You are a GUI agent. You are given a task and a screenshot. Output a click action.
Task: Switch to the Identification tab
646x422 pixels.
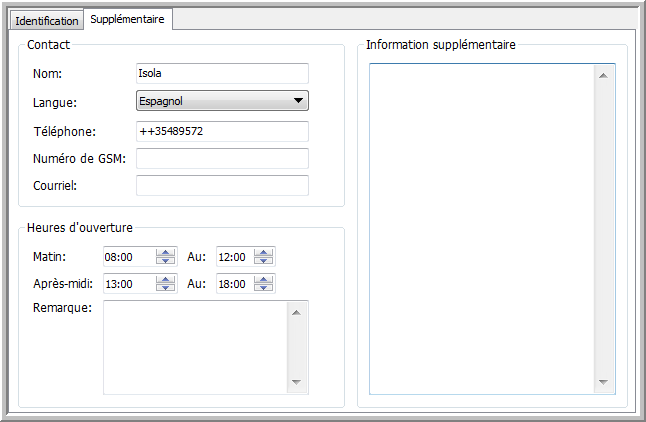coord(46,21)
